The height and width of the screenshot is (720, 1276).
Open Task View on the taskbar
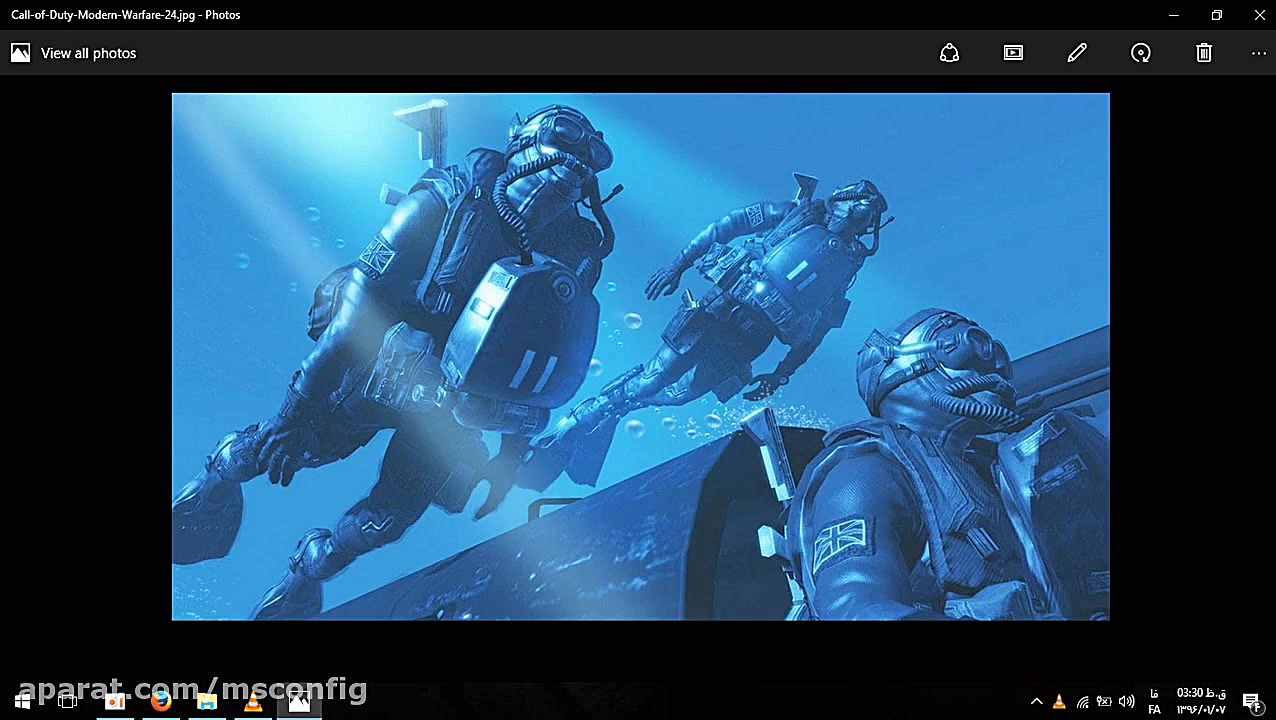[67, 701]
